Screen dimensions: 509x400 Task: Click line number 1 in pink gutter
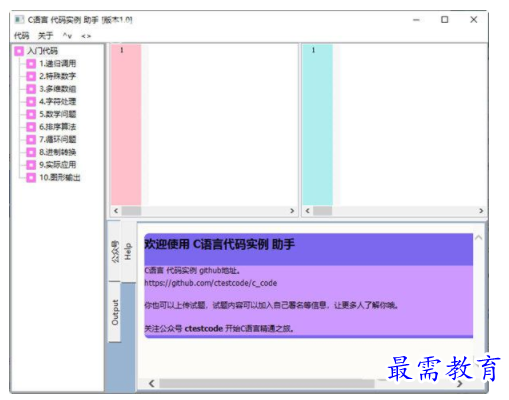point(122,50)
